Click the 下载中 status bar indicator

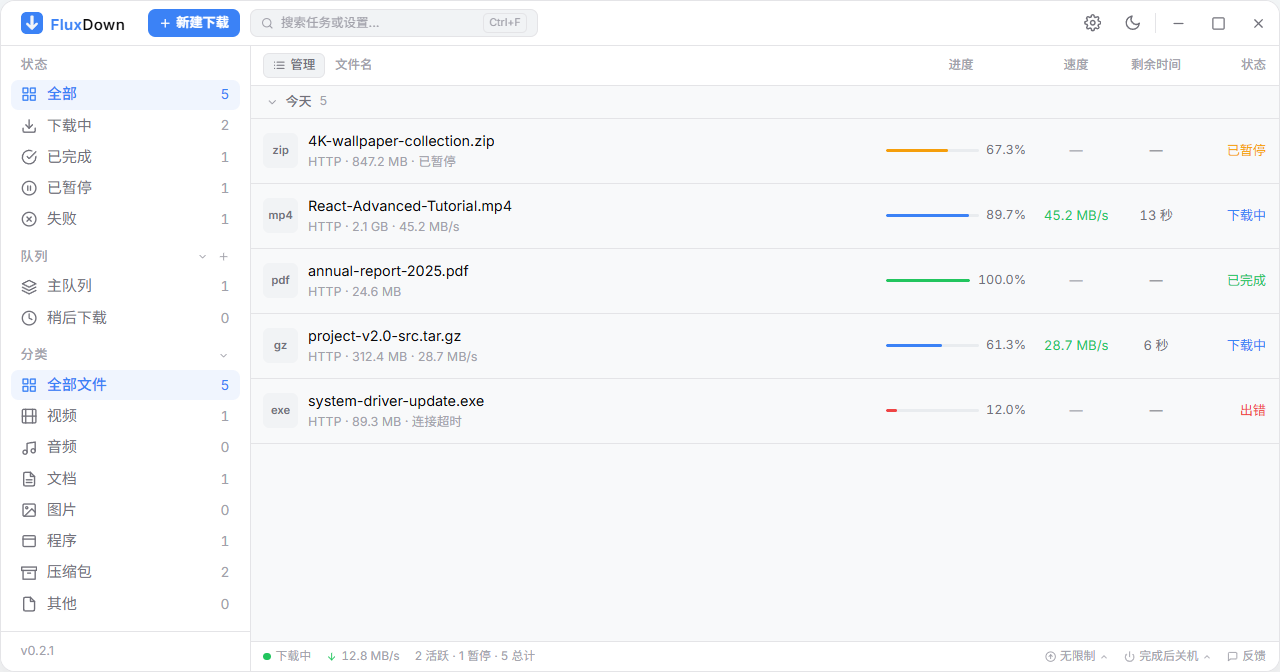pyautogui.click(x=287, y=656)
